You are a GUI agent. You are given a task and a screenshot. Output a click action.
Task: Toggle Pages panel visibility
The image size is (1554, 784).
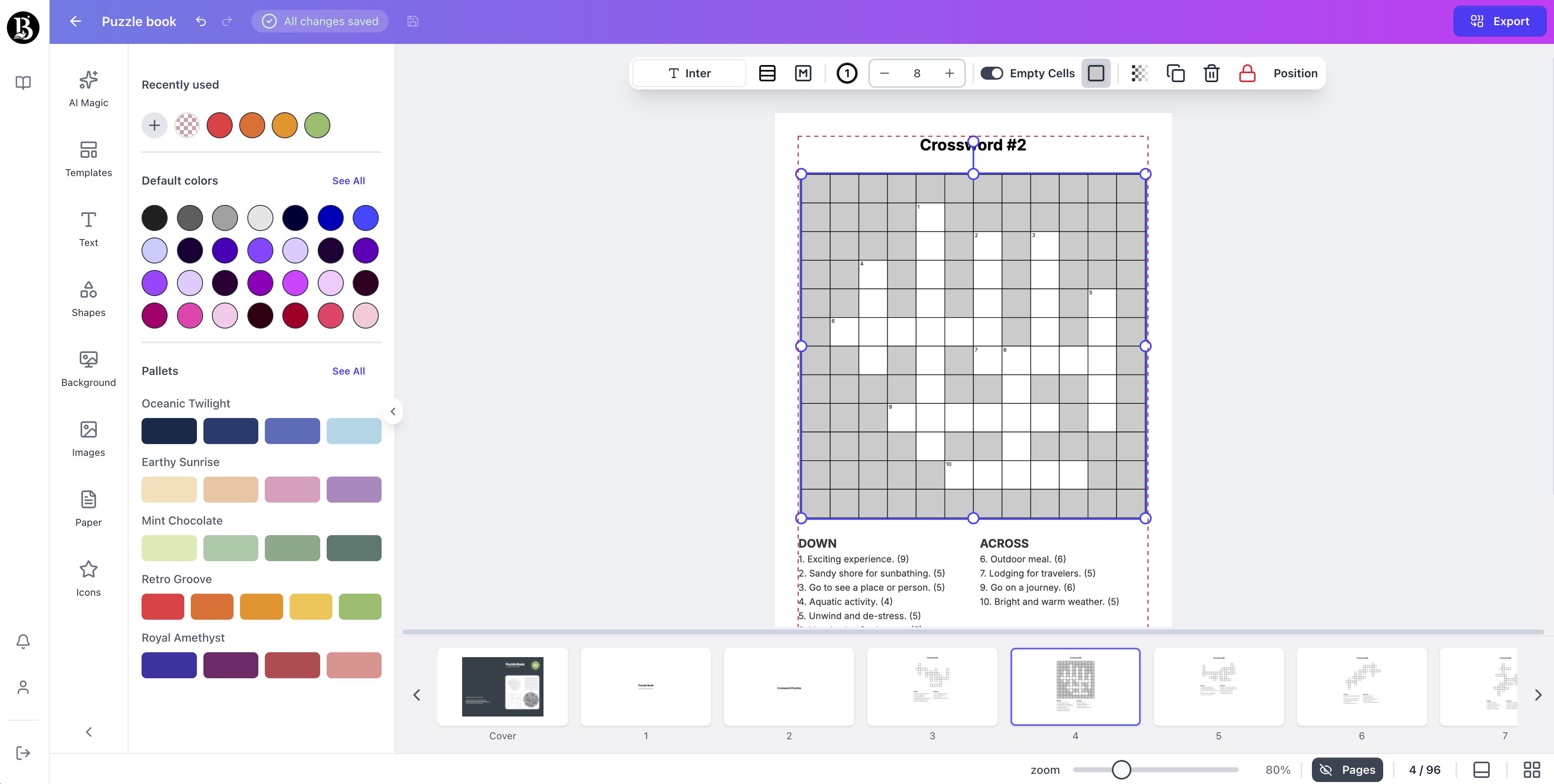1347,769
